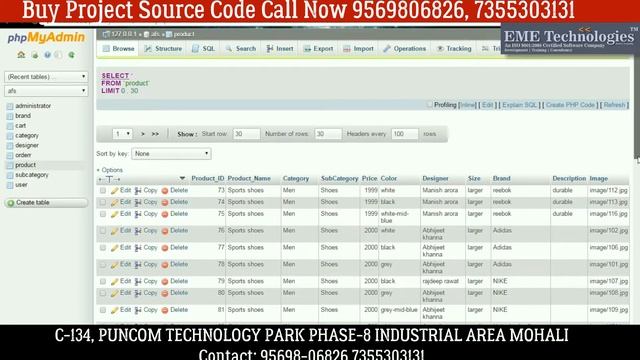The width and height of the screenshot is (640, 360).
Task: Click the Show button
Action: coord(187,134)
